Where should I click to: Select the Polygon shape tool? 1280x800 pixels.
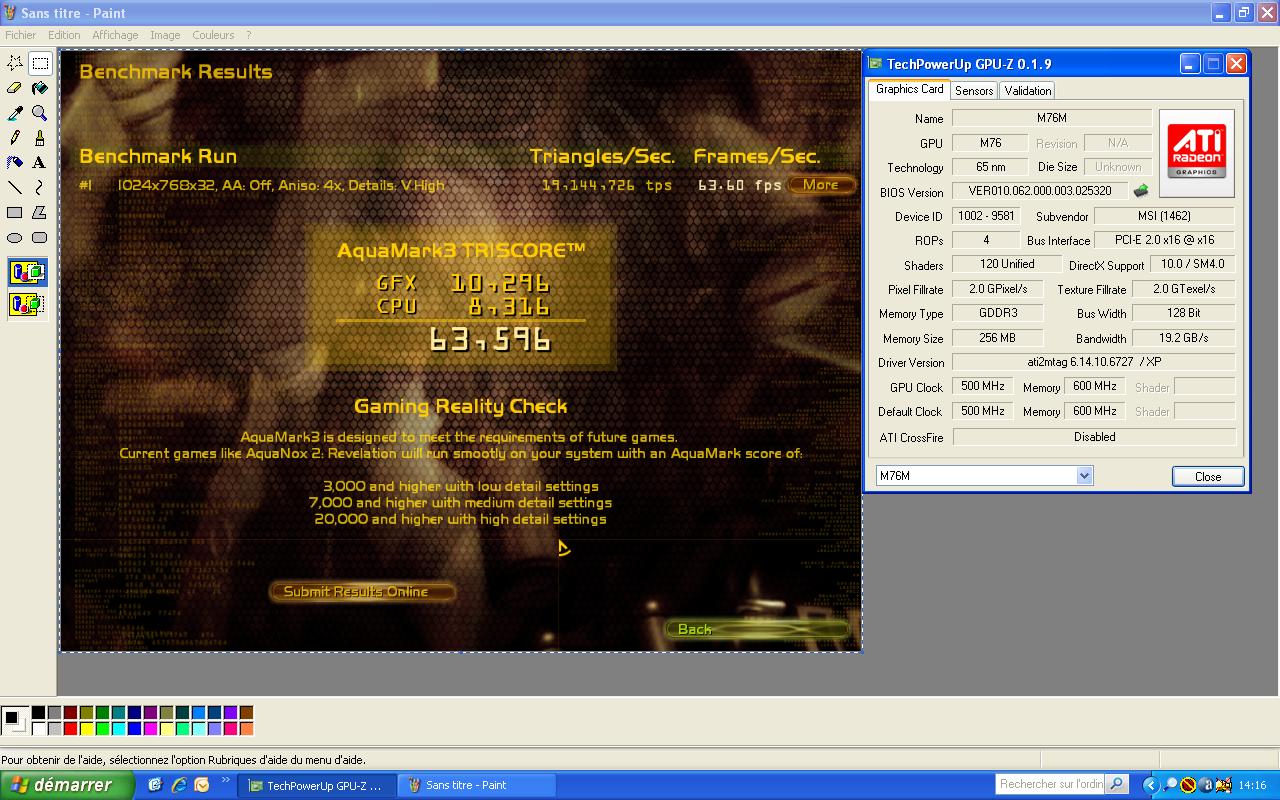40,212
